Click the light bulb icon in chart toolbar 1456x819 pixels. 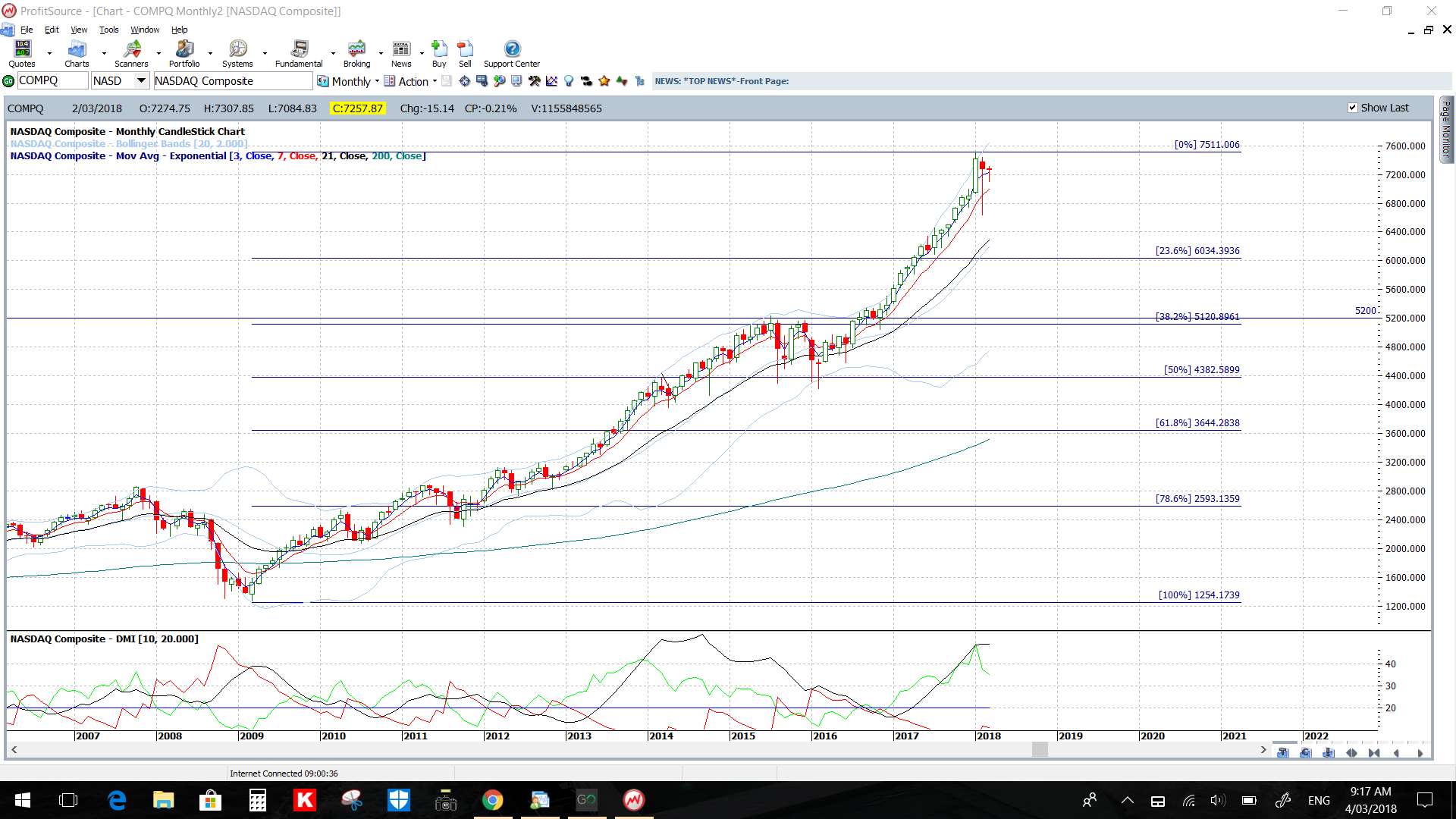click(569, 81)
